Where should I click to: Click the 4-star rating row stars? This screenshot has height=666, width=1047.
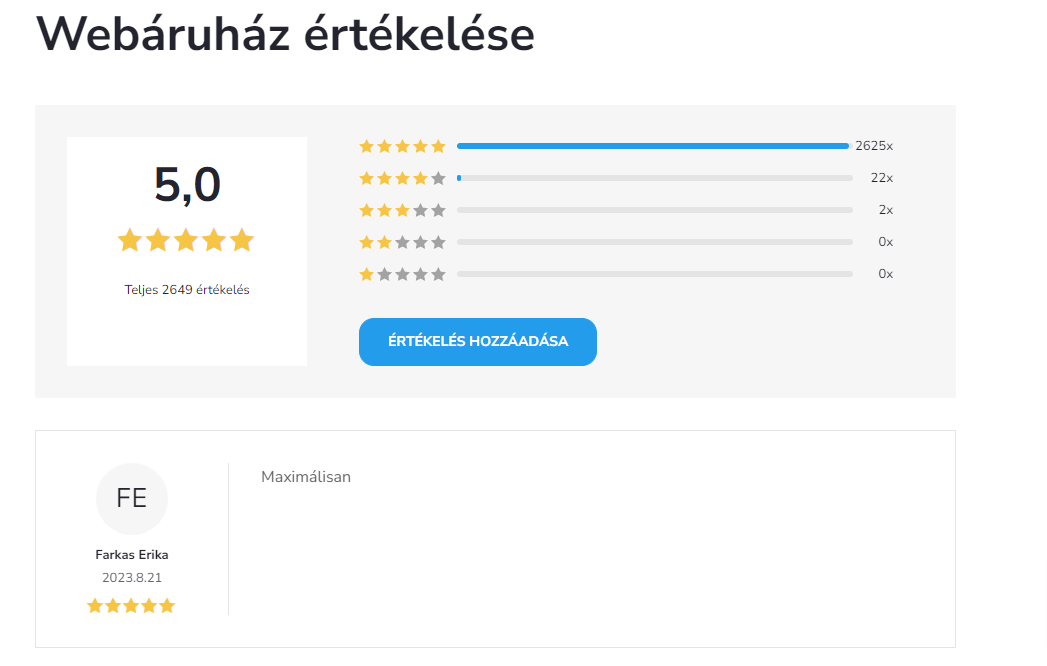[402, 178]
